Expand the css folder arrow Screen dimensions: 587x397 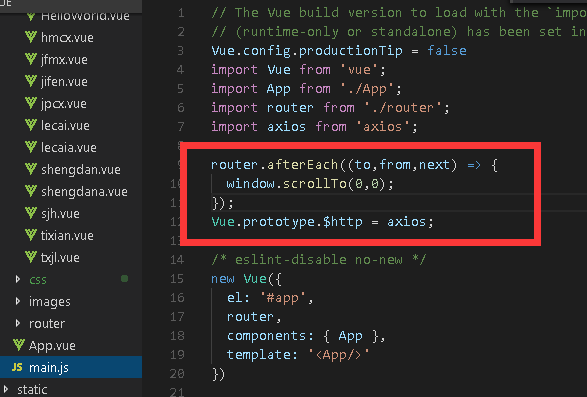tap(18, 279)
